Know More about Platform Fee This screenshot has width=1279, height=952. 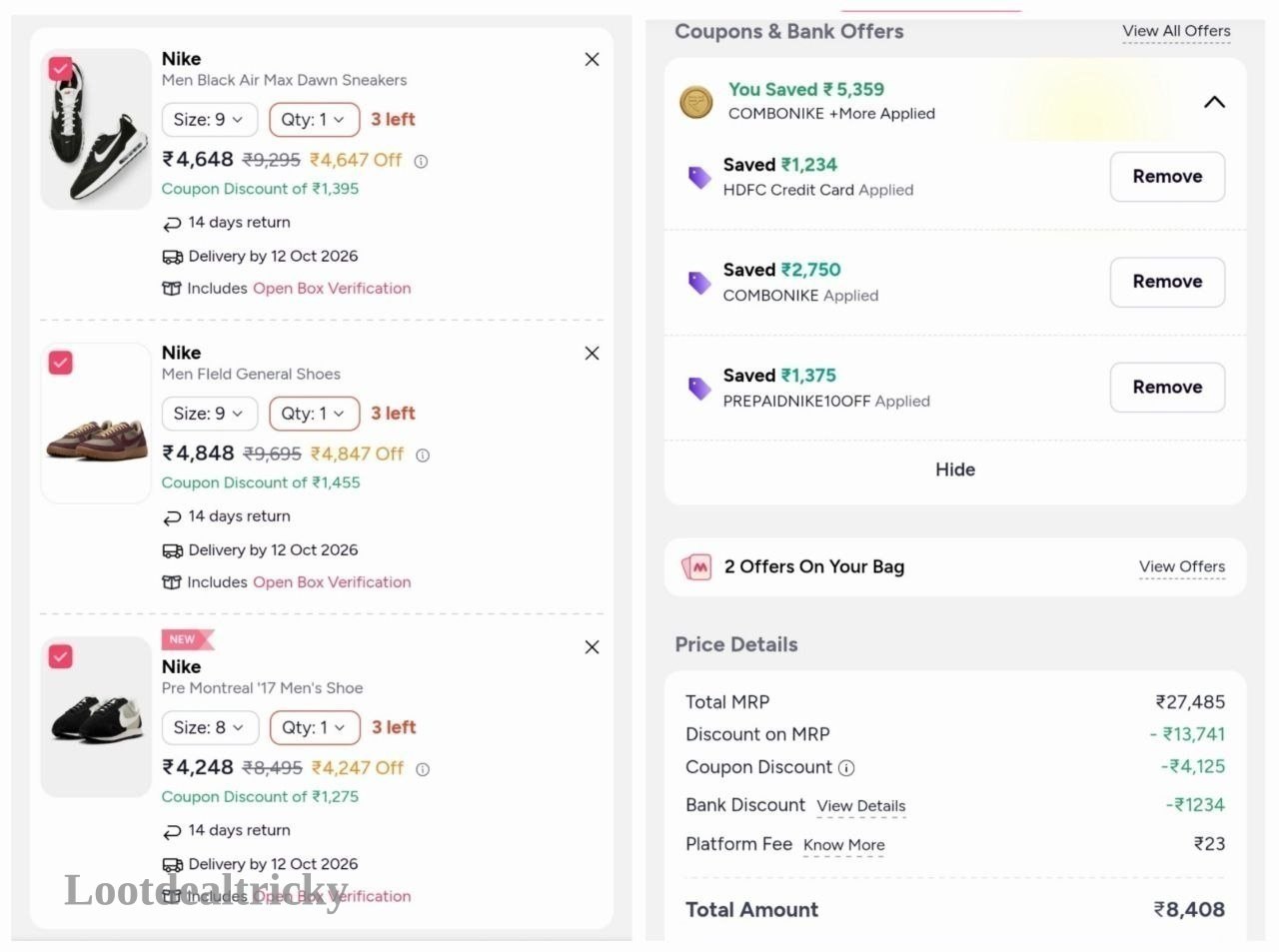tap(844, 845)
